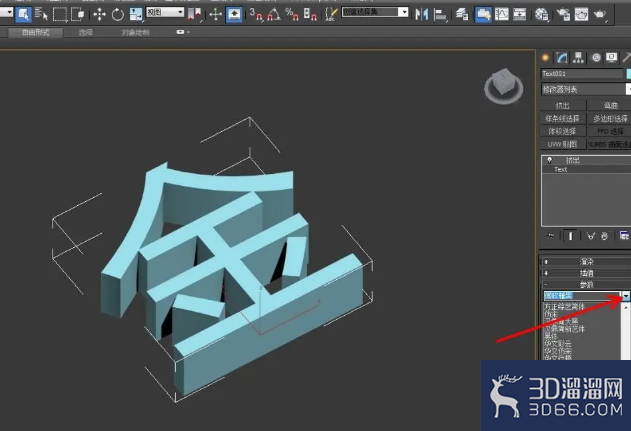Click Configure Modifier Sets icon
The height and width of the screenshot is (431, 631).
click(624, 236)
